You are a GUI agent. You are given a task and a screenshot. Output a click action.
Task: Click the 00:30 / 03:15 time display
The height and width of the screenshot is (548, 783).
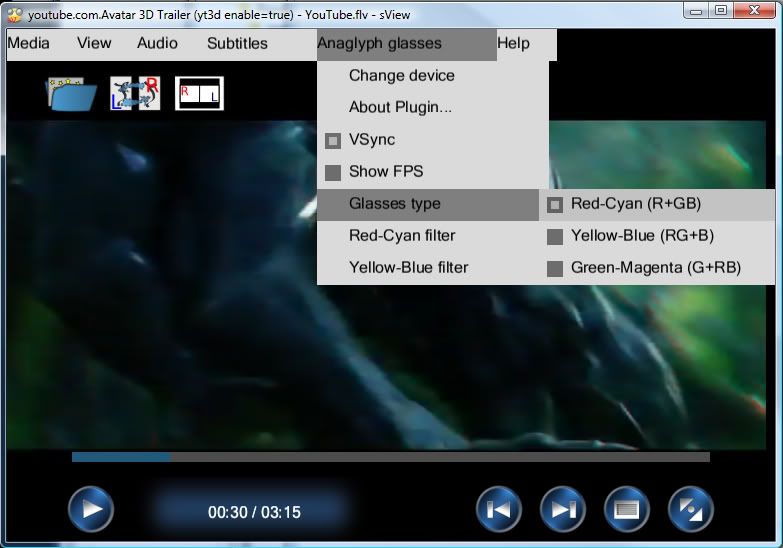point(254,512)
